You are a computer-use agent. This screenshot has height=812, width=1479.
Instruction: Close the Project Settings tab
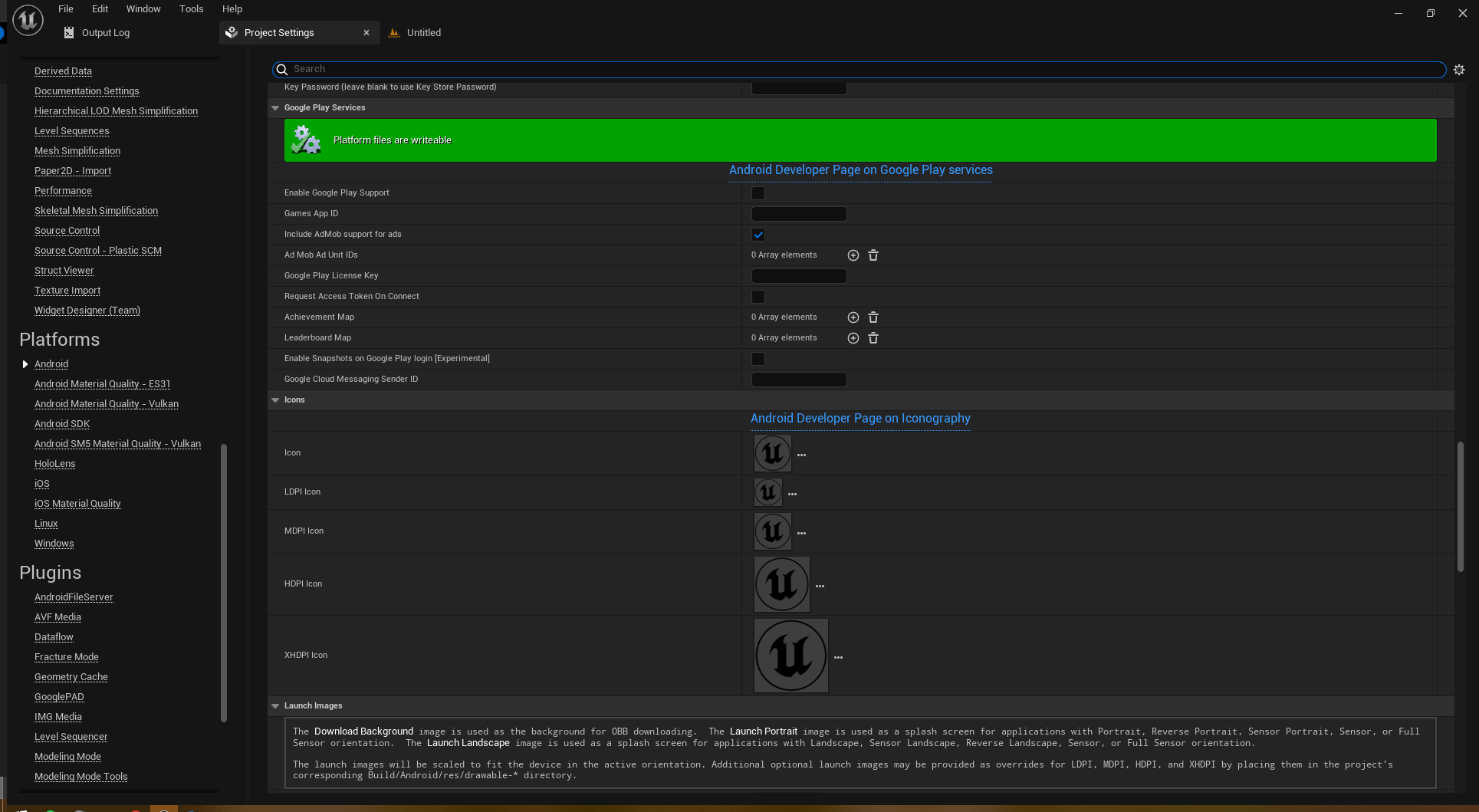[366, 33]
